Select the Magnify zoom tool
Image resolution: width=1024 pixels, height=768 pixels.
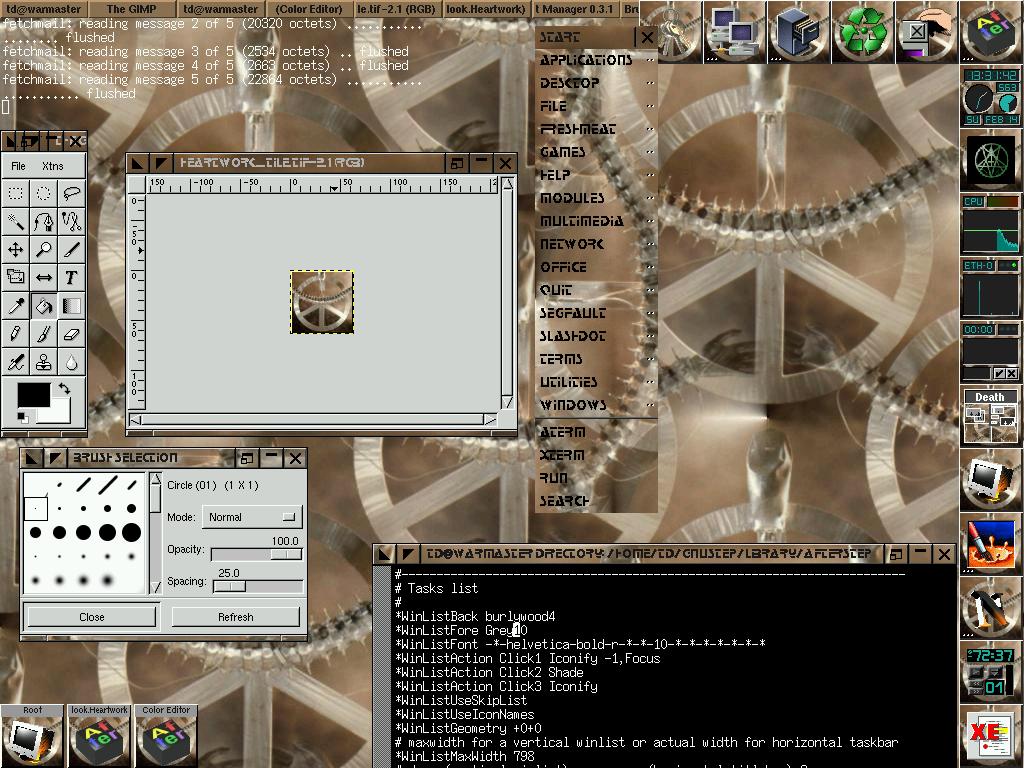[44, 249]
